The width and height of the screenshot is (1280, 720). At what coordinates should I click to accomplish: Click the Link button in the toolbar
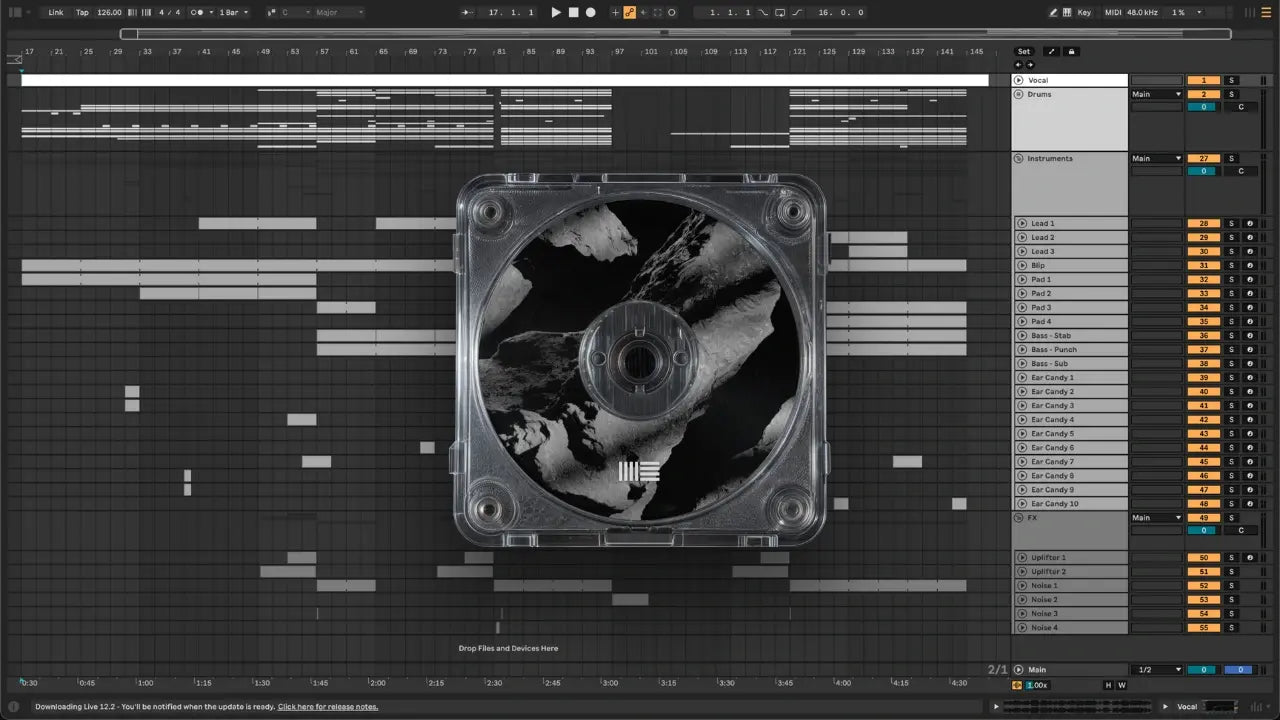pyautogui.click(x=56, y=12)
